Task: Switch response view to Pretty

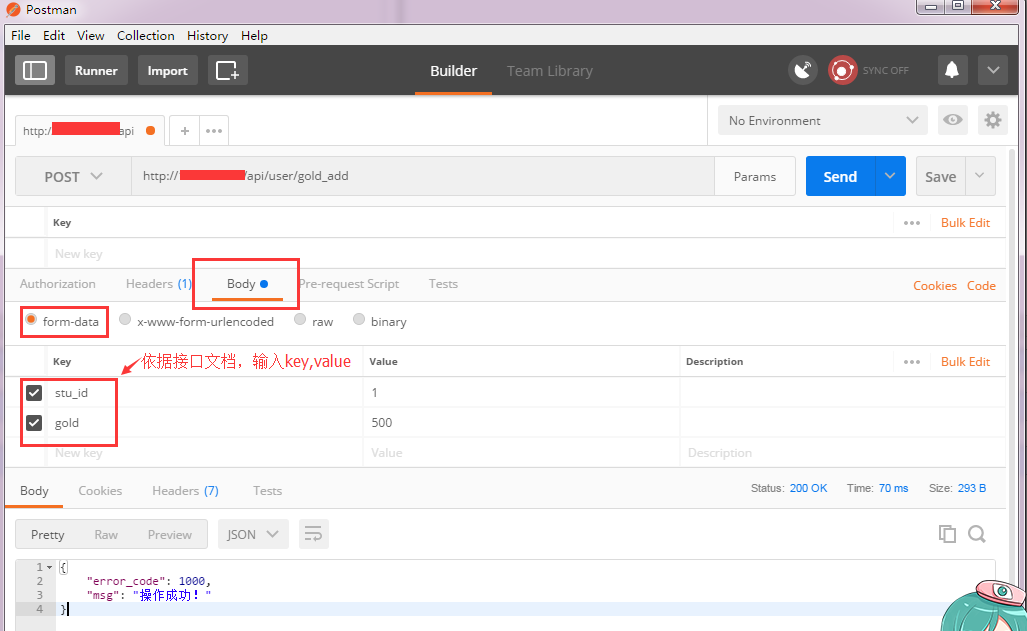Action: 48,535
